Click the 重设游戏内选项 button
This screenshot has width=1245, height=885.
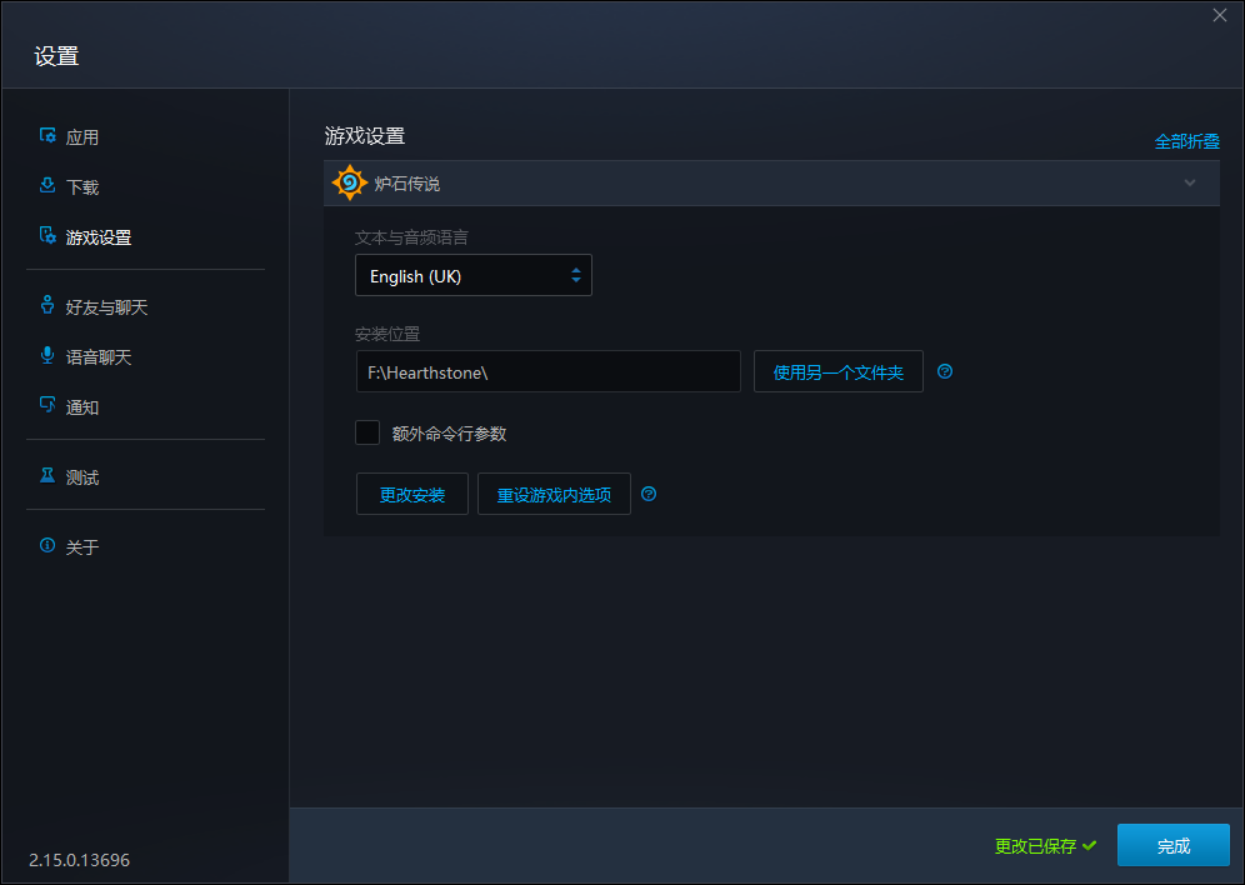click(554, 494)
